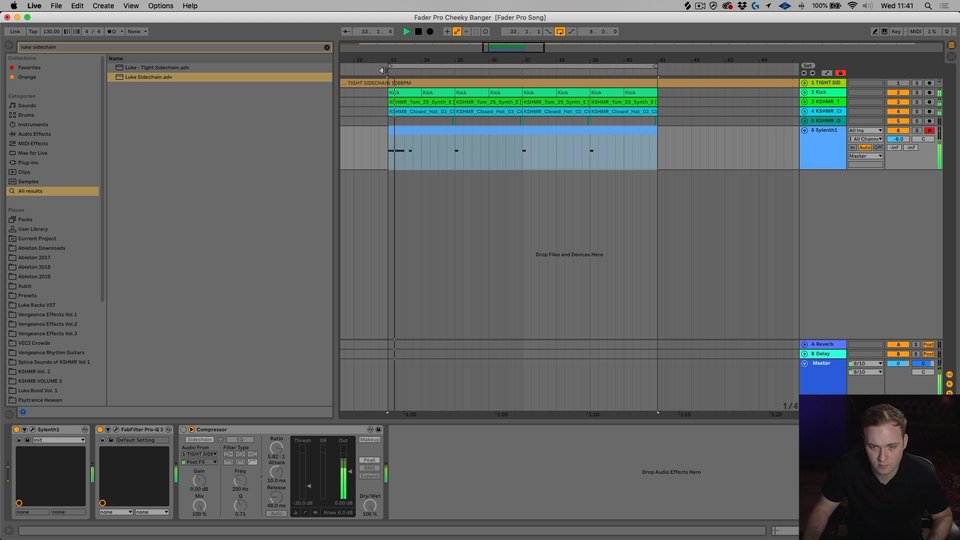
Task: Click the MIDI Arrangement Overdub plus icon
Action: 447,31
